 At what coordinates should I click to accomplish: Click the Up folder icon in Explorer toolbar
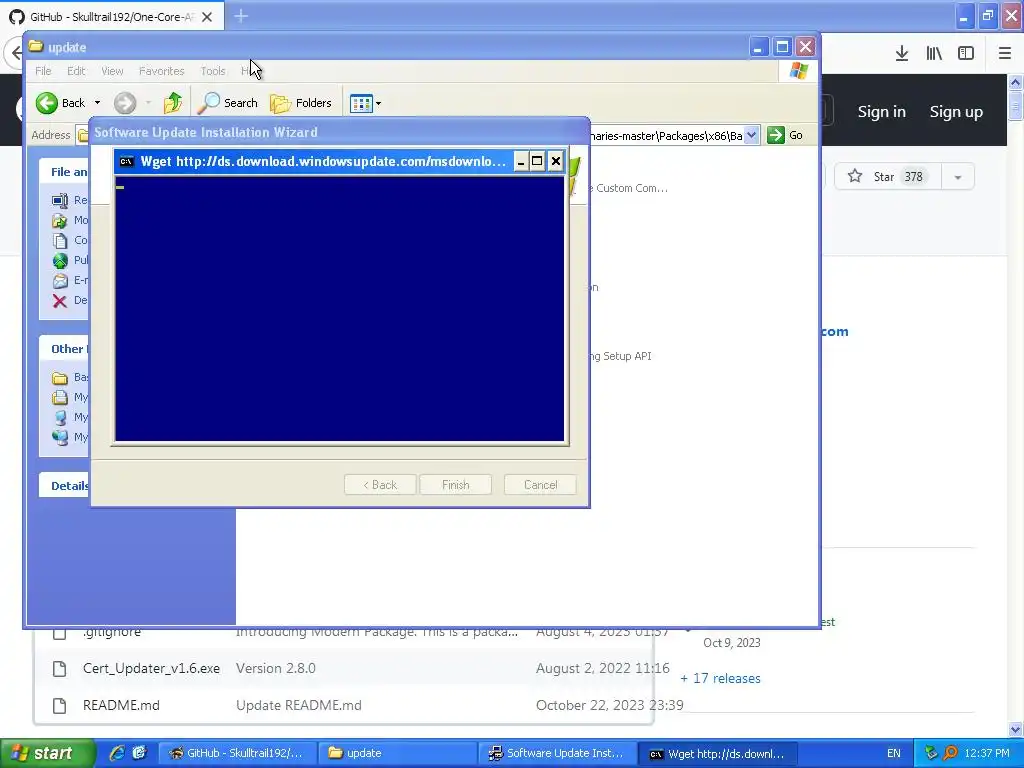(x=172, y=103)
